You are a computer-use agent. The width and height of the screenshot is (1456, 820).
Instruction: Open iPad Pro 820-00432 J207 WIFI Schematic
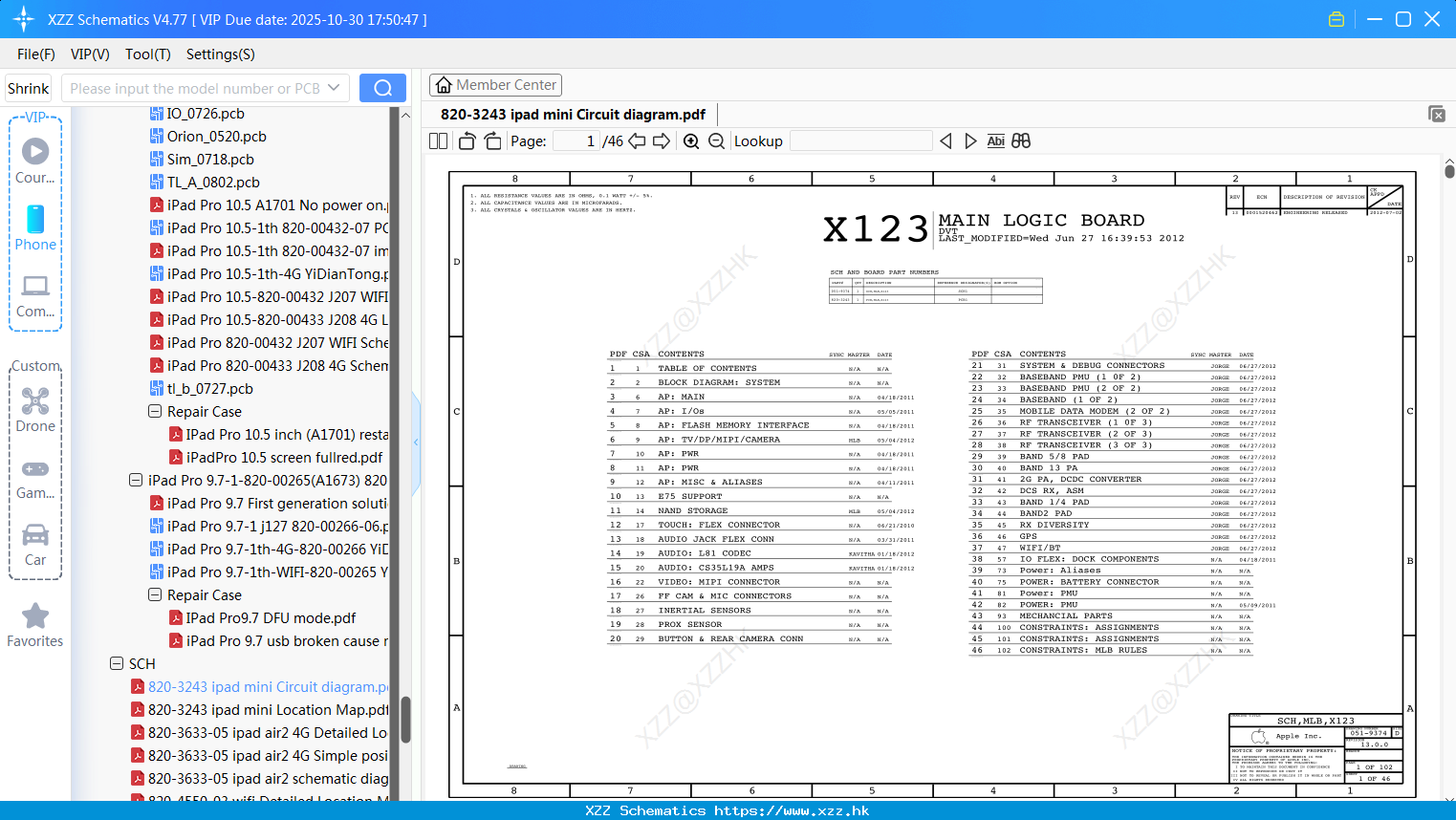pos(270,343)
